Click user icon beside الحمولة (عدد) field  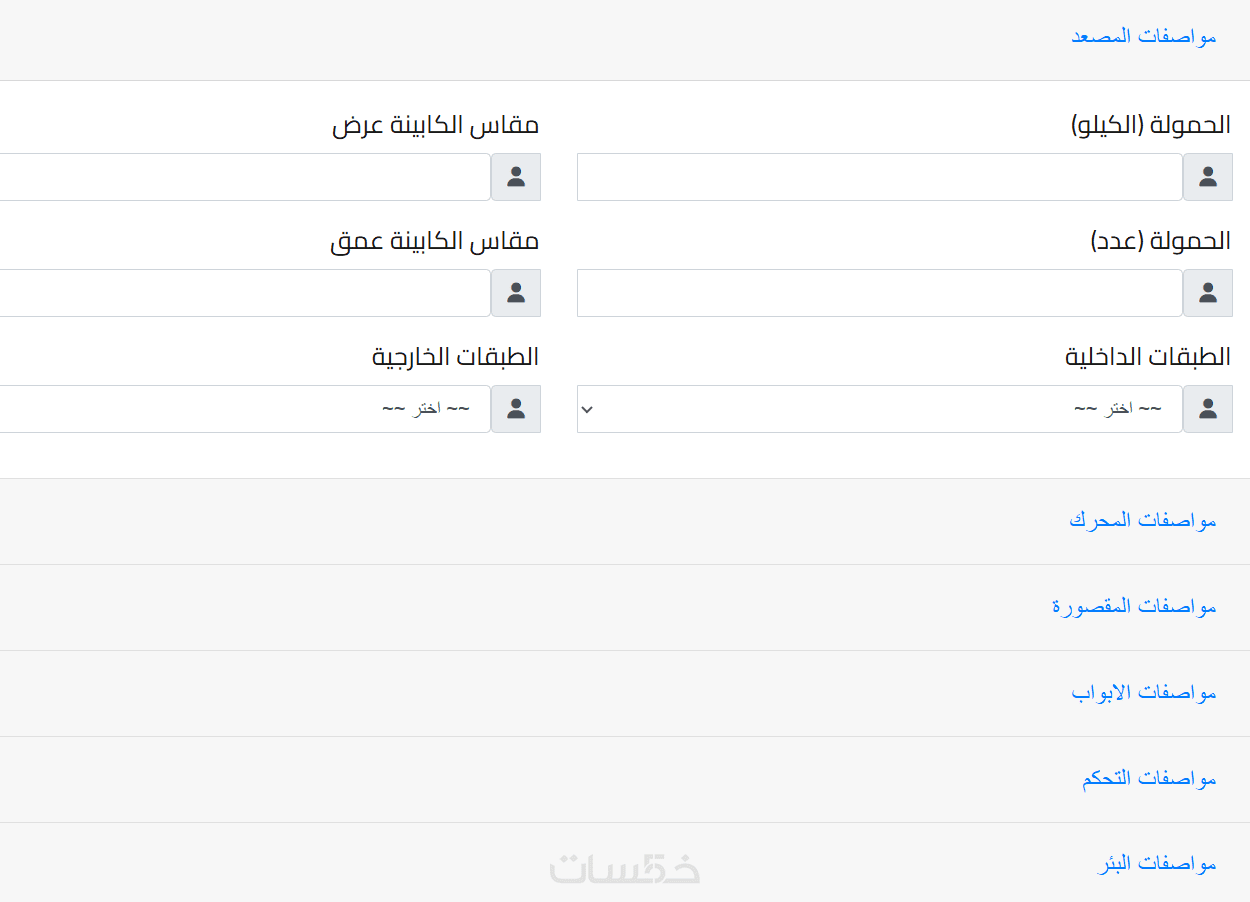coord(1208,293)
